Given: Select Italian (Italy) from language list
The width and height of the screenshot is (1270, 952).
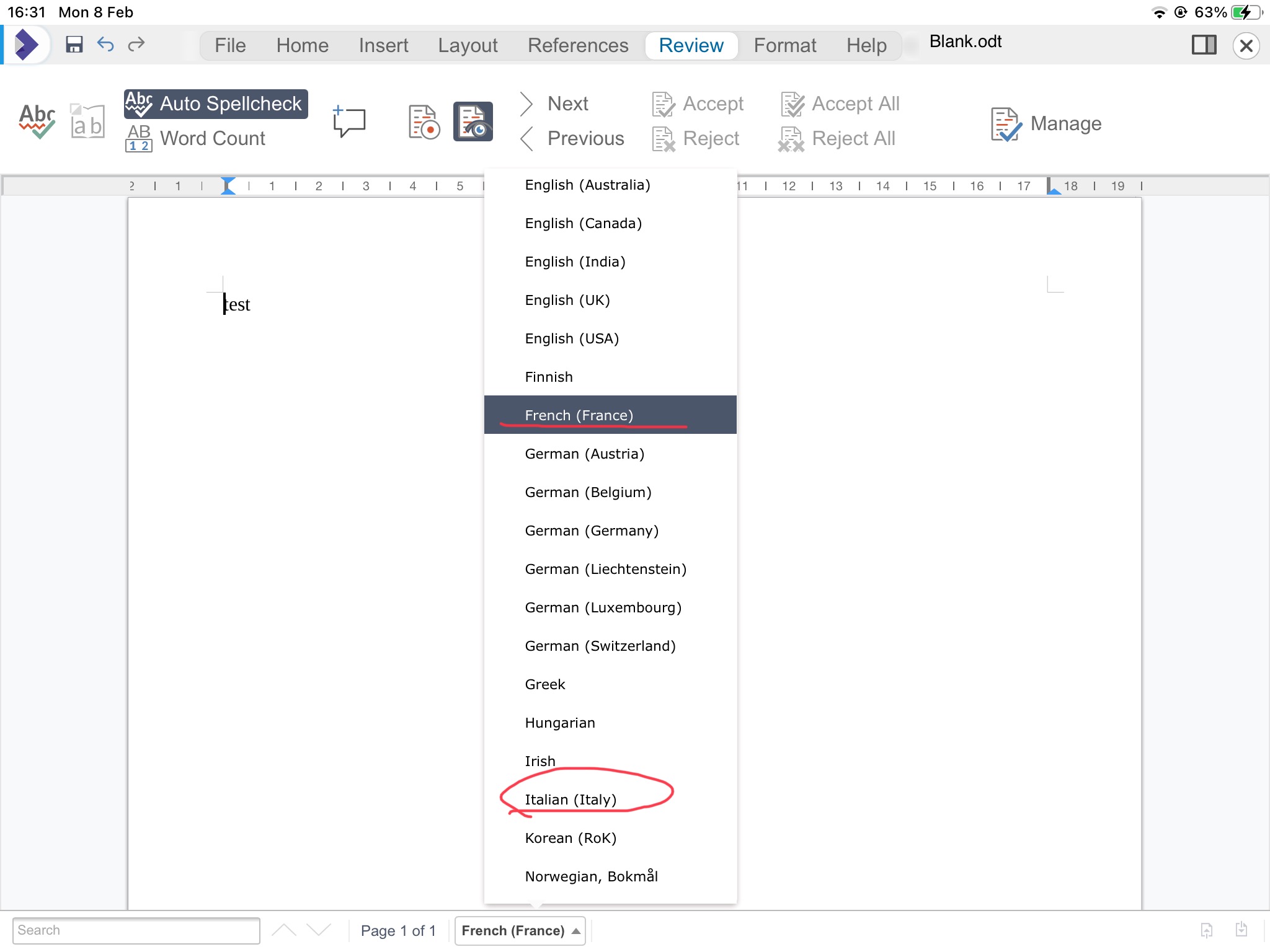Looking at the screenshot, I should pos(571,800).
